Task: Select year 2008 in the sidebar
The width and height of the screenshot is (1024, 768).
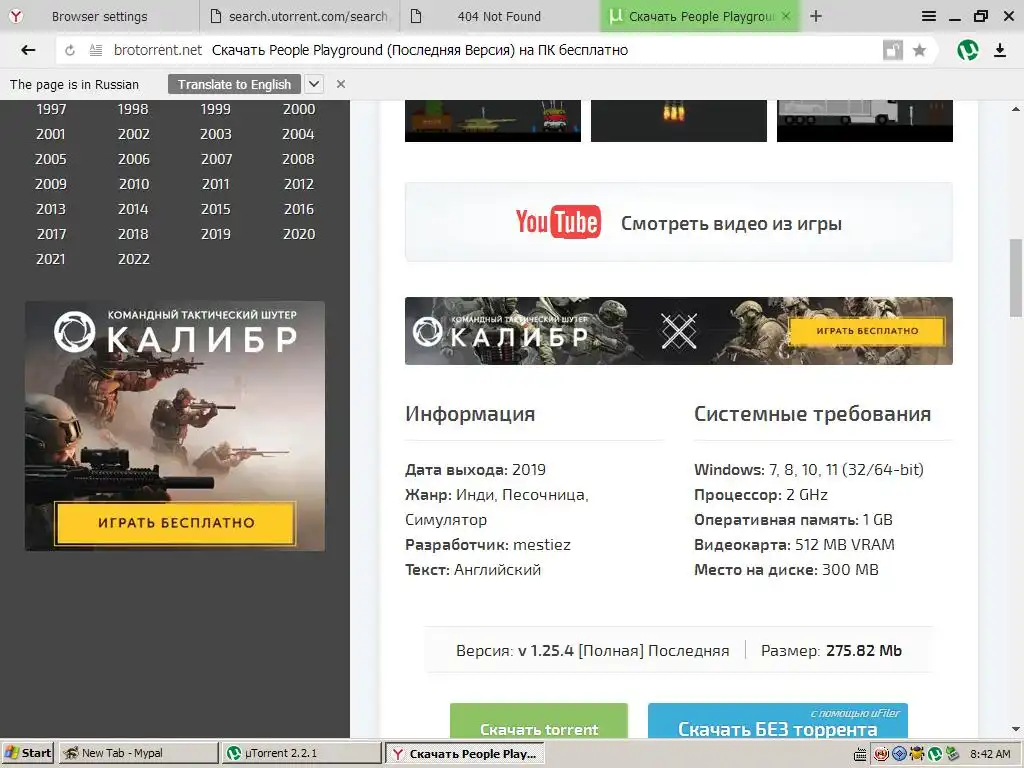Action: click(298, 159)
